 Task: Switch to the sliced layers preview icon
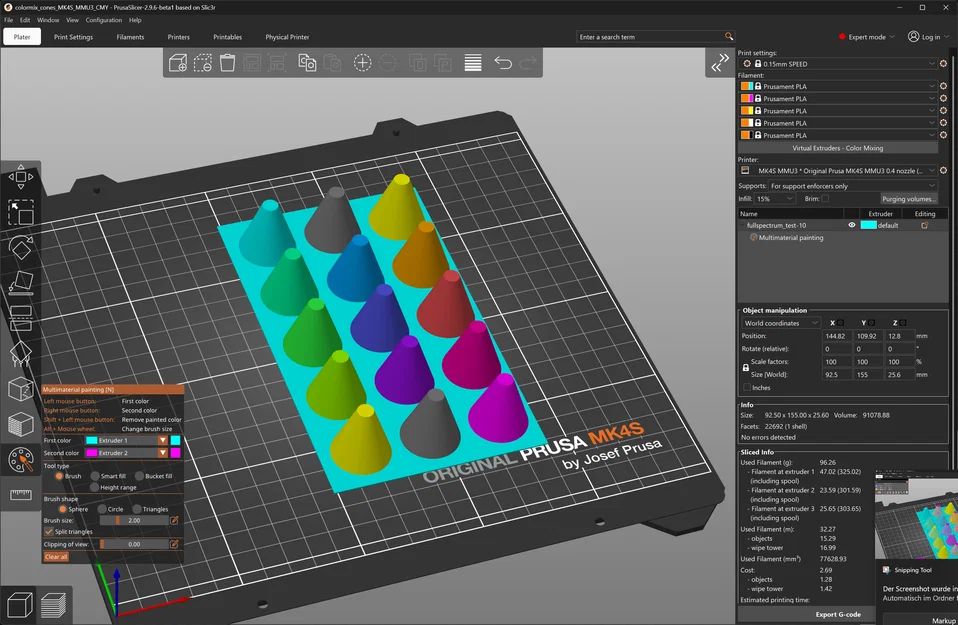pos(53,605)
